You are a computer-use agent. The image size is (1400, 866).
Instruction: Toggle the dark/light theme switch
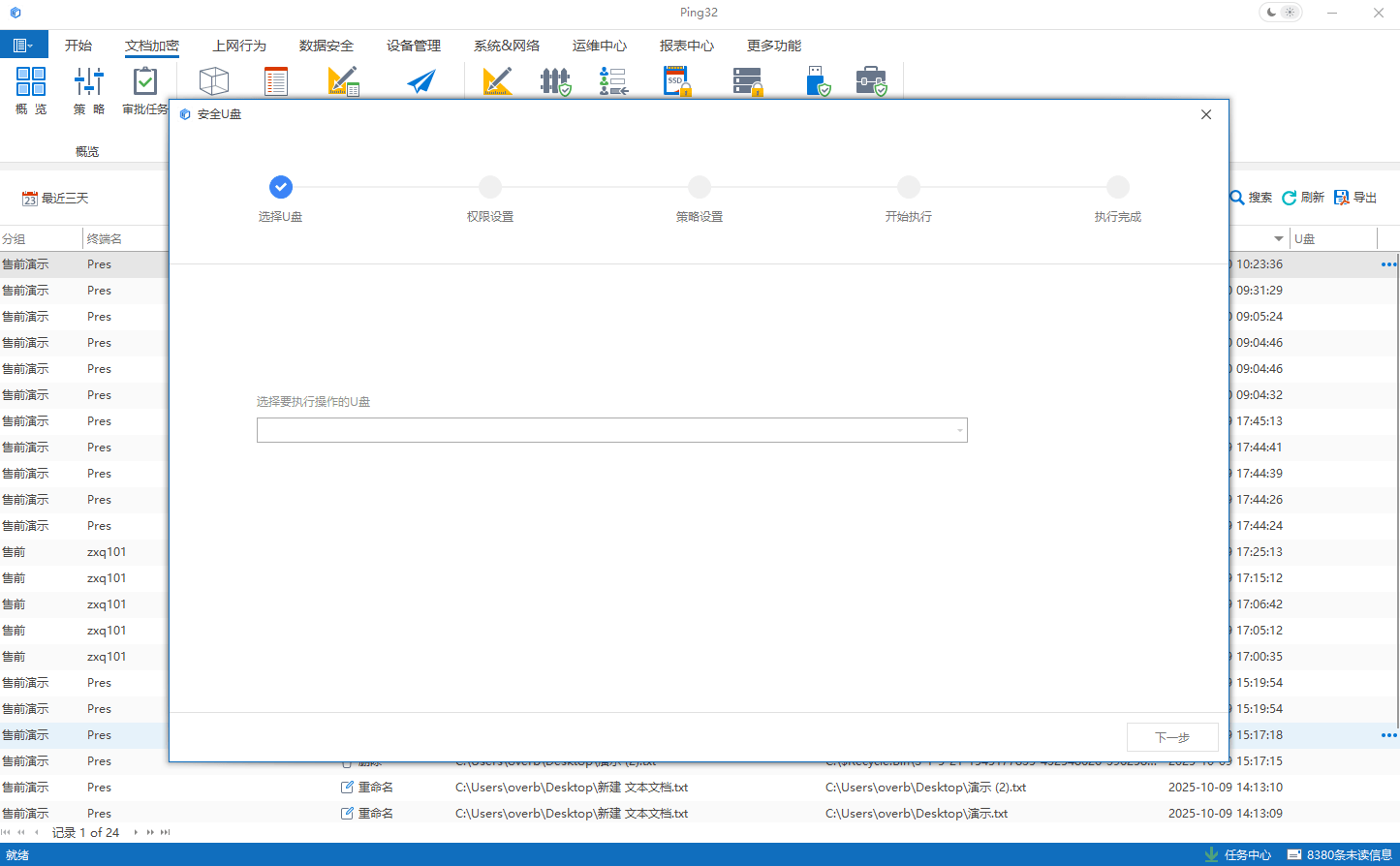[x=1280, y=13]
